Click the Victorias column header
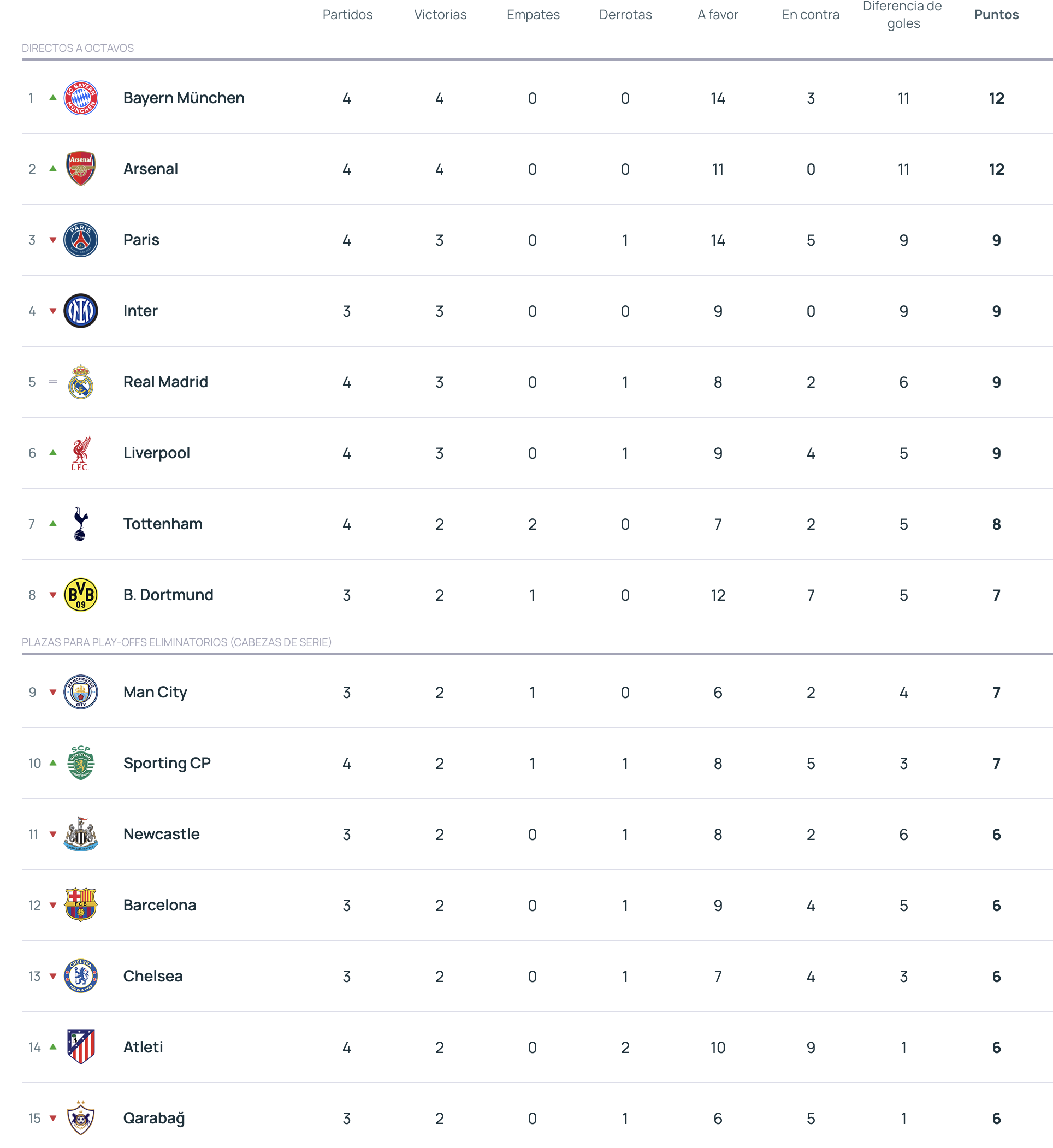The image size is (1053, 1148). [440, 15]
